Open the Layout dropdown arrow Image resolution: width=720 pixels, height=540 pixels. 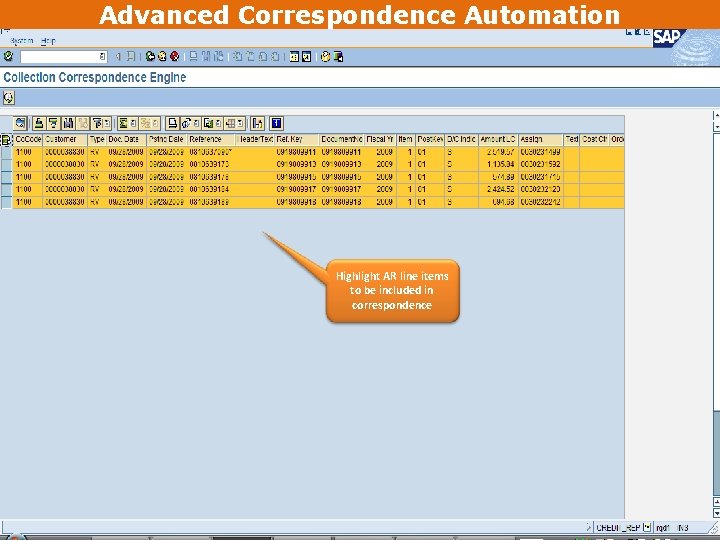pos(241,123)
